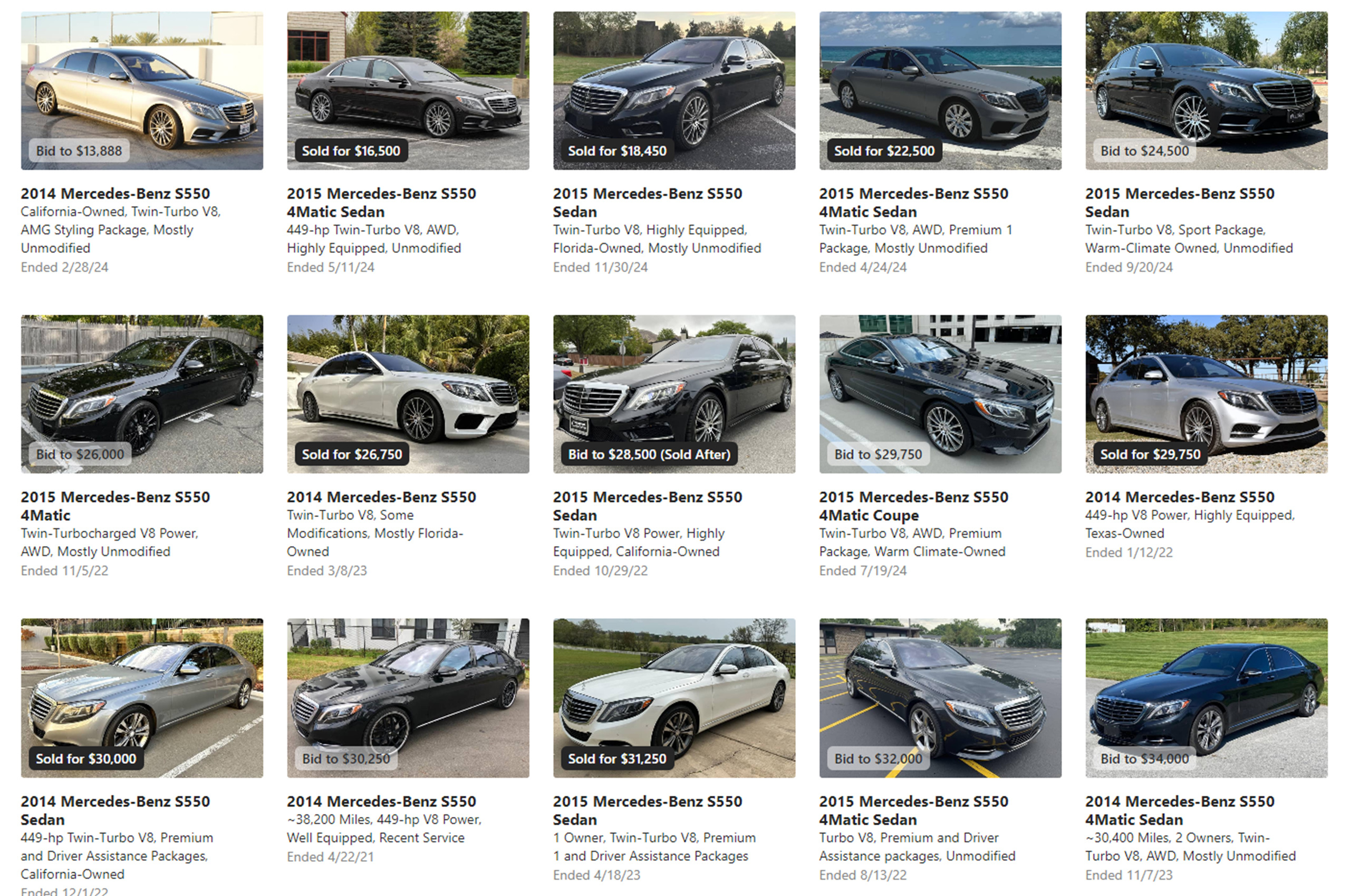
Task: Click the white sedan with Sold for $31,250
Action: [x=674, y=698]
